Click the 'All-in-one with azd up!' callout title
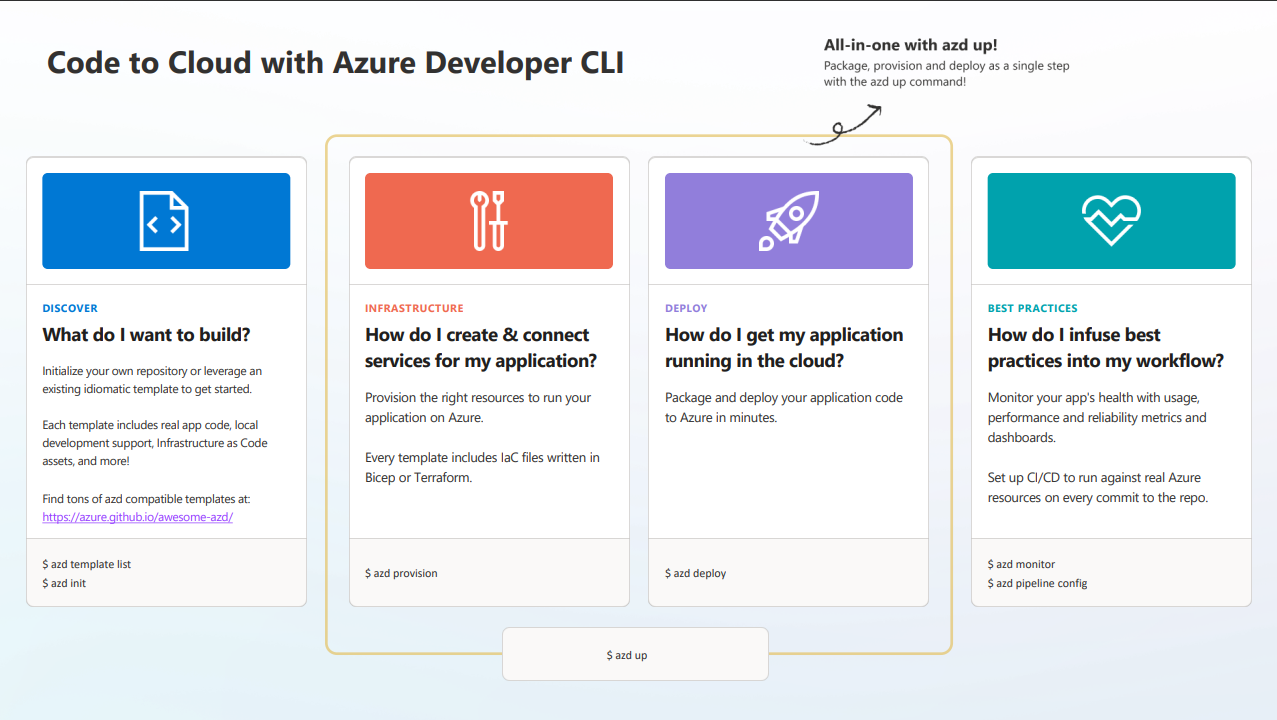Screen dimensions: 1277x720 910,45
